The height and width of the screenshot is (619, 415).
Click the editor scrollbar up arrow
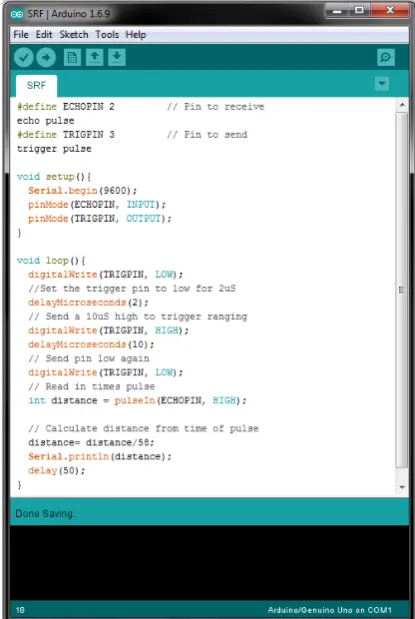tap(402, 105)
